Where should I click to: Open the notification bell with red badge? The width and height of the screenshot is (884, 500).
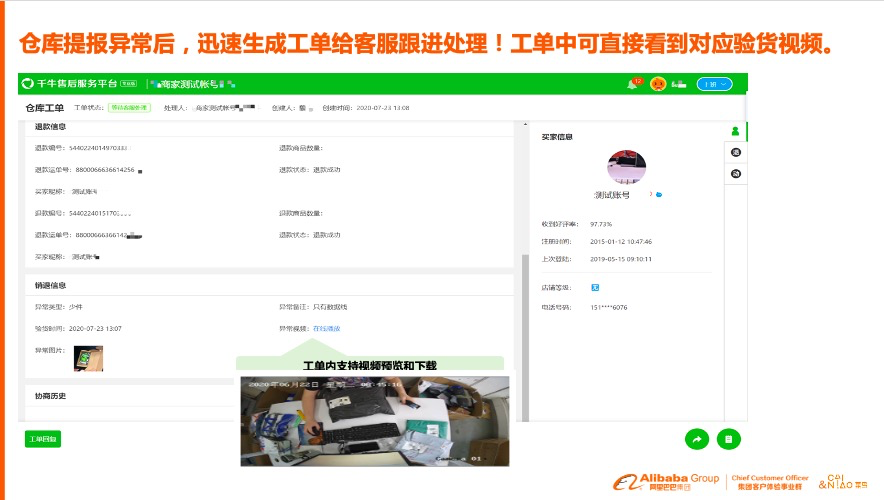coord(634,84)
